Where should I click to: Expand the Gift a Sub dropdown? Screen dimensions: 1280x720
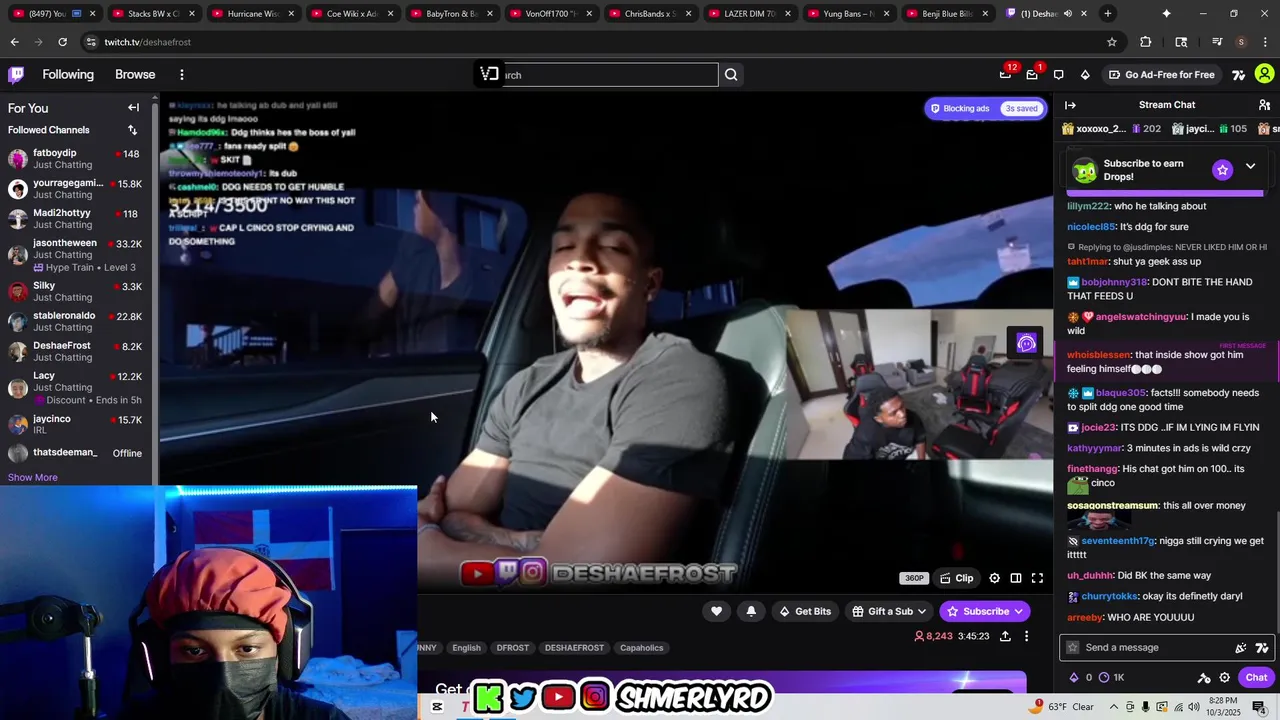[922, 611]
